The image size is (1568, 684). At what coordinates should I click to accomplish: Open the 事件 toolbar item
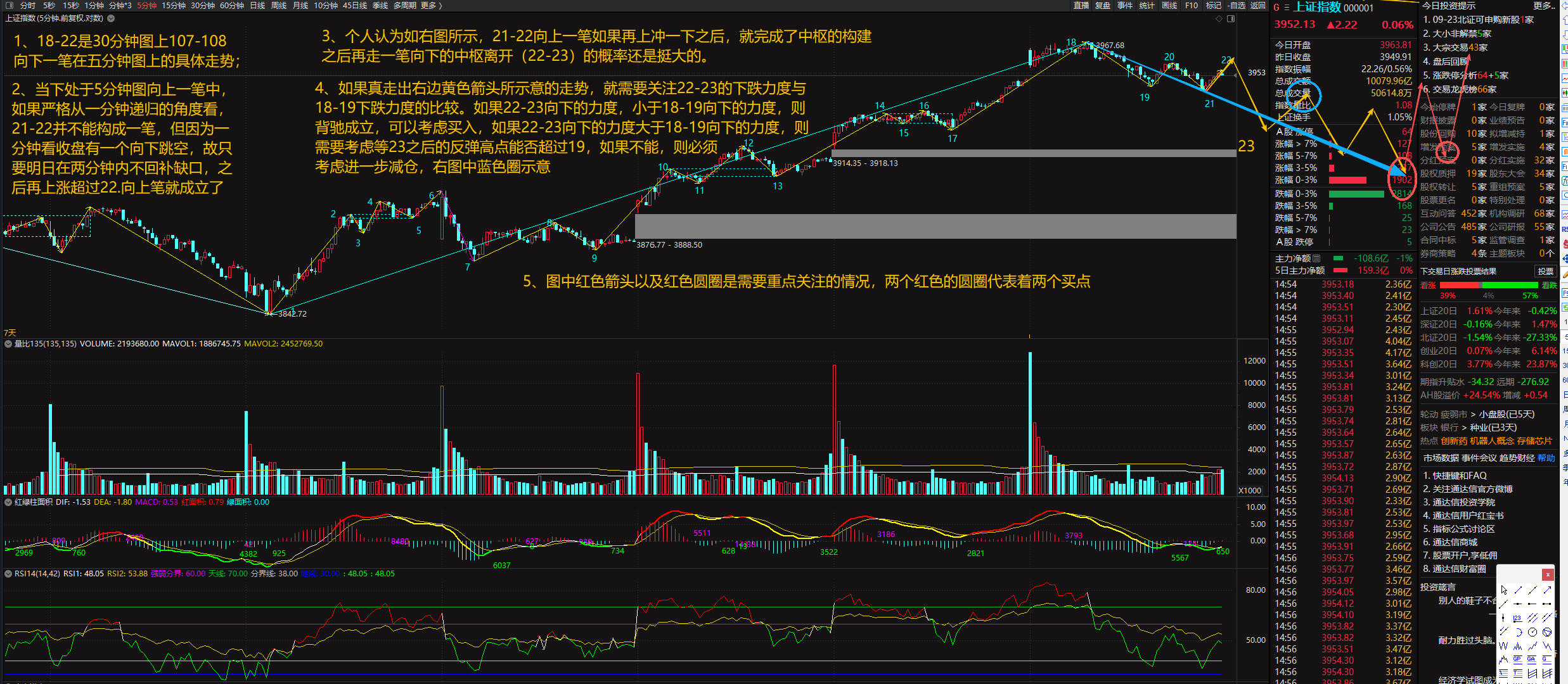[x=1125, y=5]
